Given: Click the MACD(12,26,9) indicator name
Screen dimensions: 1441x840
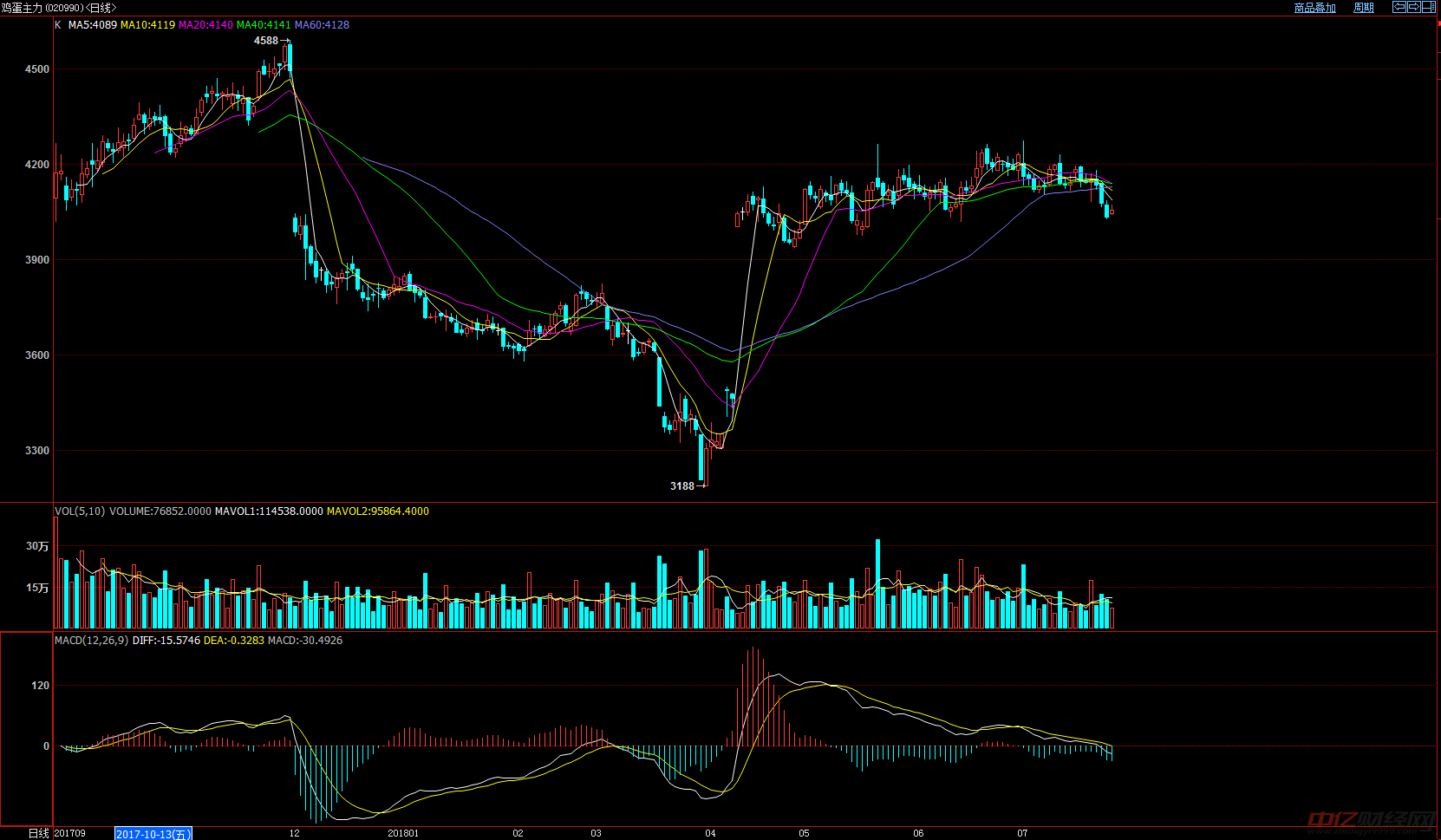Looking at the screenshot, I should (x=91, y=641).
